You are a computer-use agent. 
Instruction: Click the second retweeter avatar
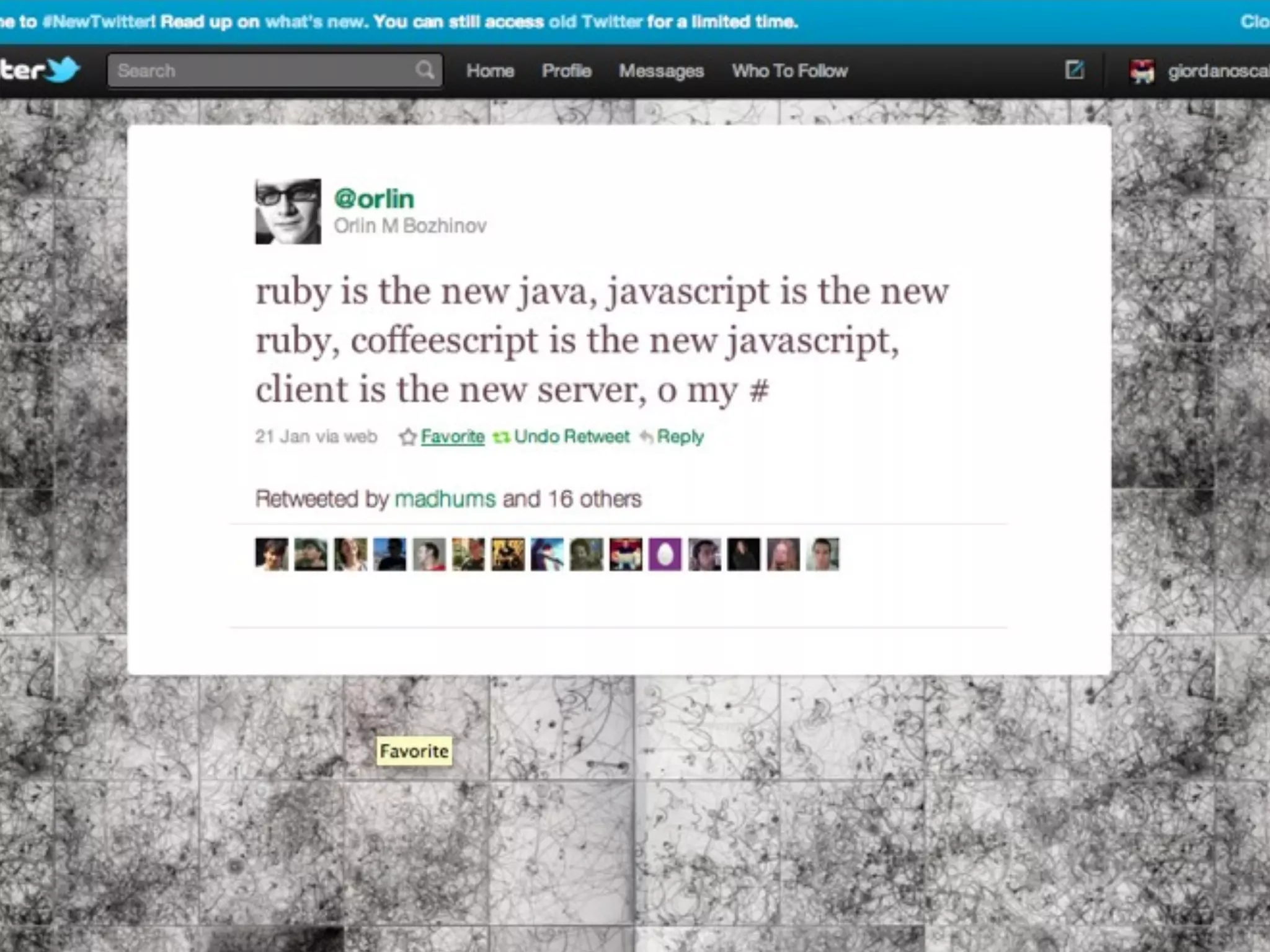tap(311, 554)
